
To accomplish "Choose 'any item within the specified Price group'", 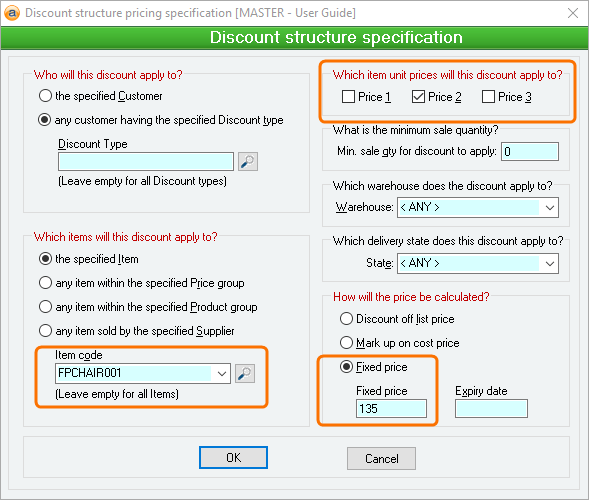I will click(x=45, y=282).
